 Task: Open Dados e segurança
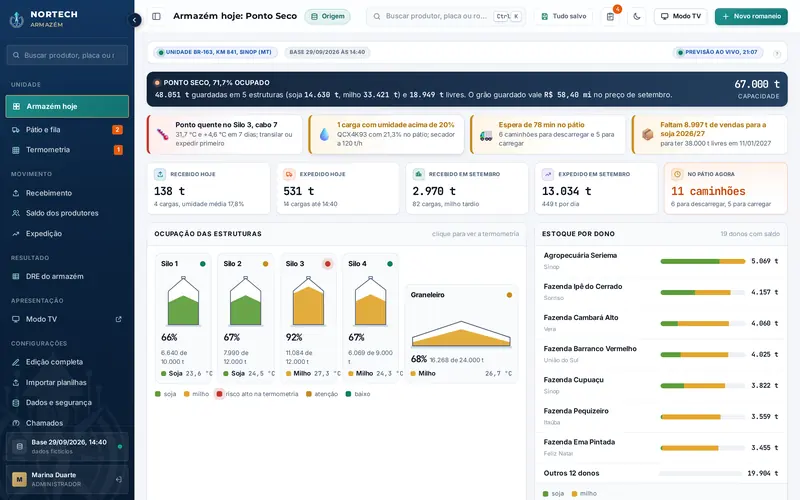(67, 403)
